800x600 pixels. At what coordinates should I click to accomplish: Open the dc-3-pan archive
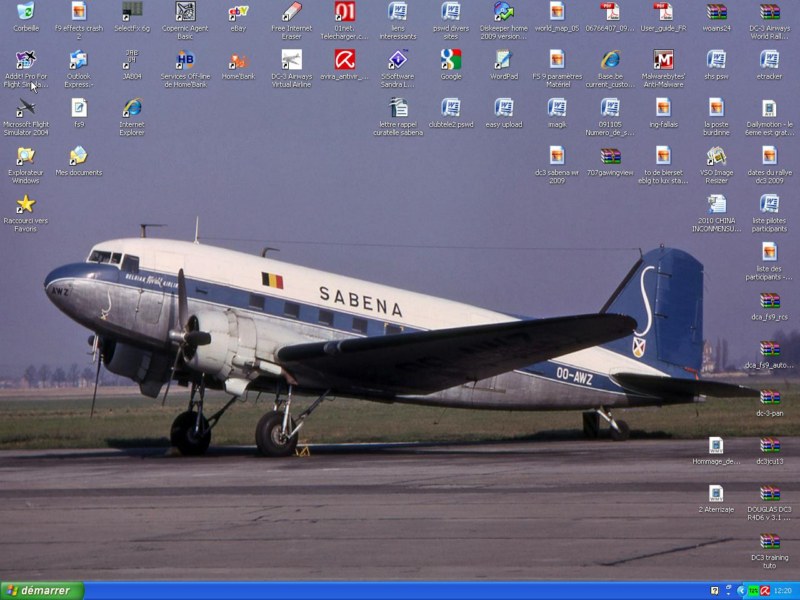pos(769,397)
